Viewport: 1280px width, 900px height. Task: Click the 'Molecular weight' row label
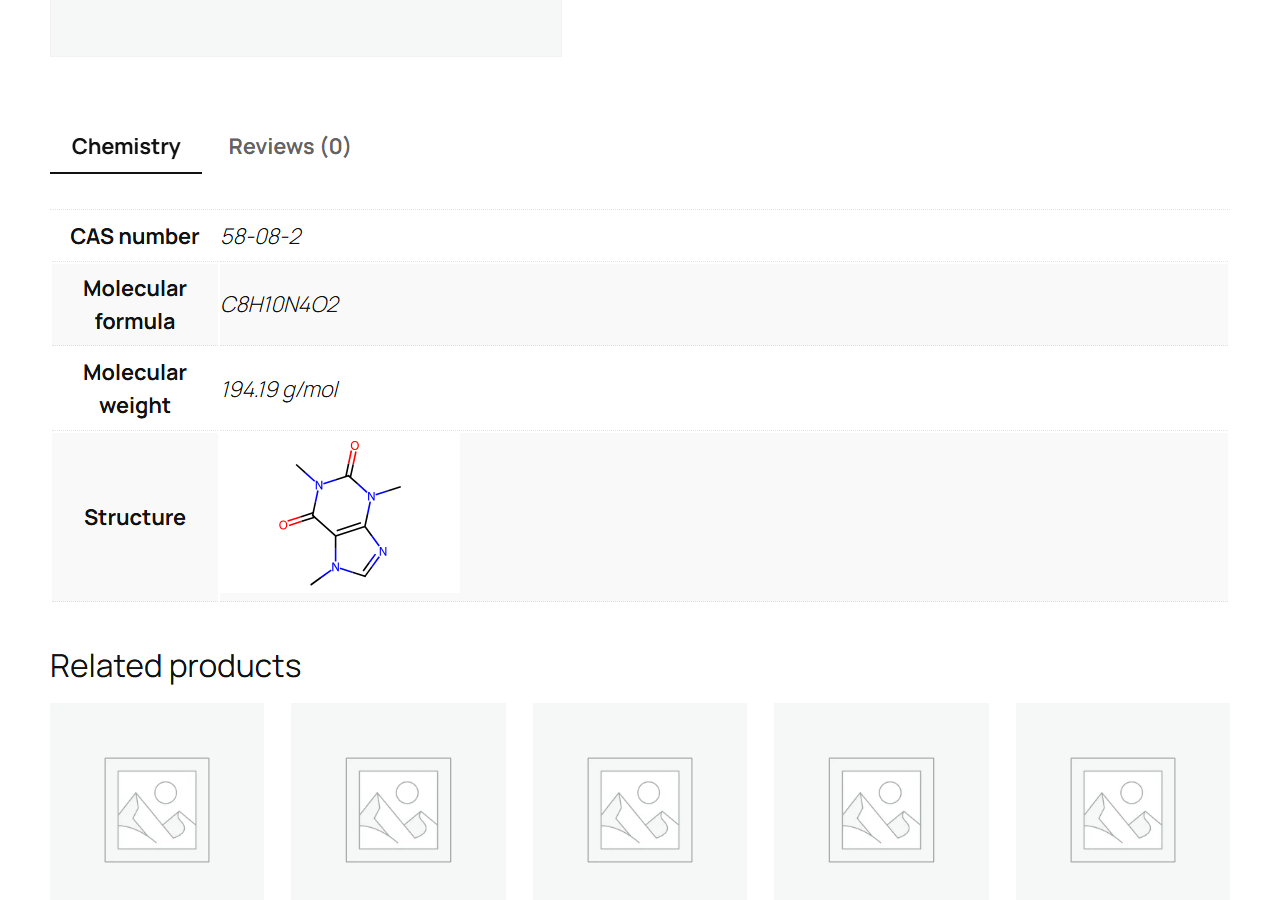coord(135,389)
